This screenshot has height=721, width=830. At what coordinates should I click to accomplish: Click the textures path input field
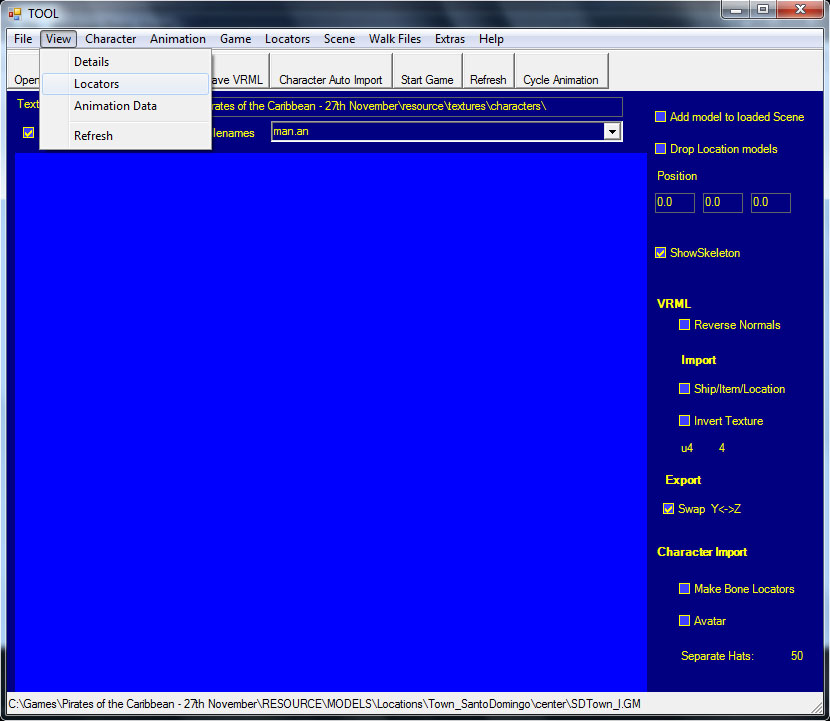416,106
